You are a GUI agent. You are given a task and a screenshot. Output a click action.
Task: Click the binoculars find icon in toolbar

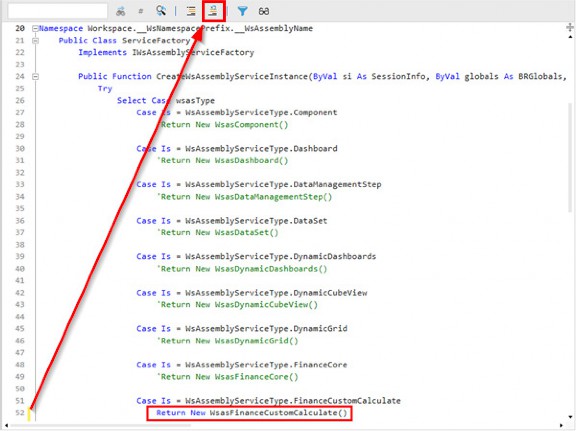(x=120, y=11)
